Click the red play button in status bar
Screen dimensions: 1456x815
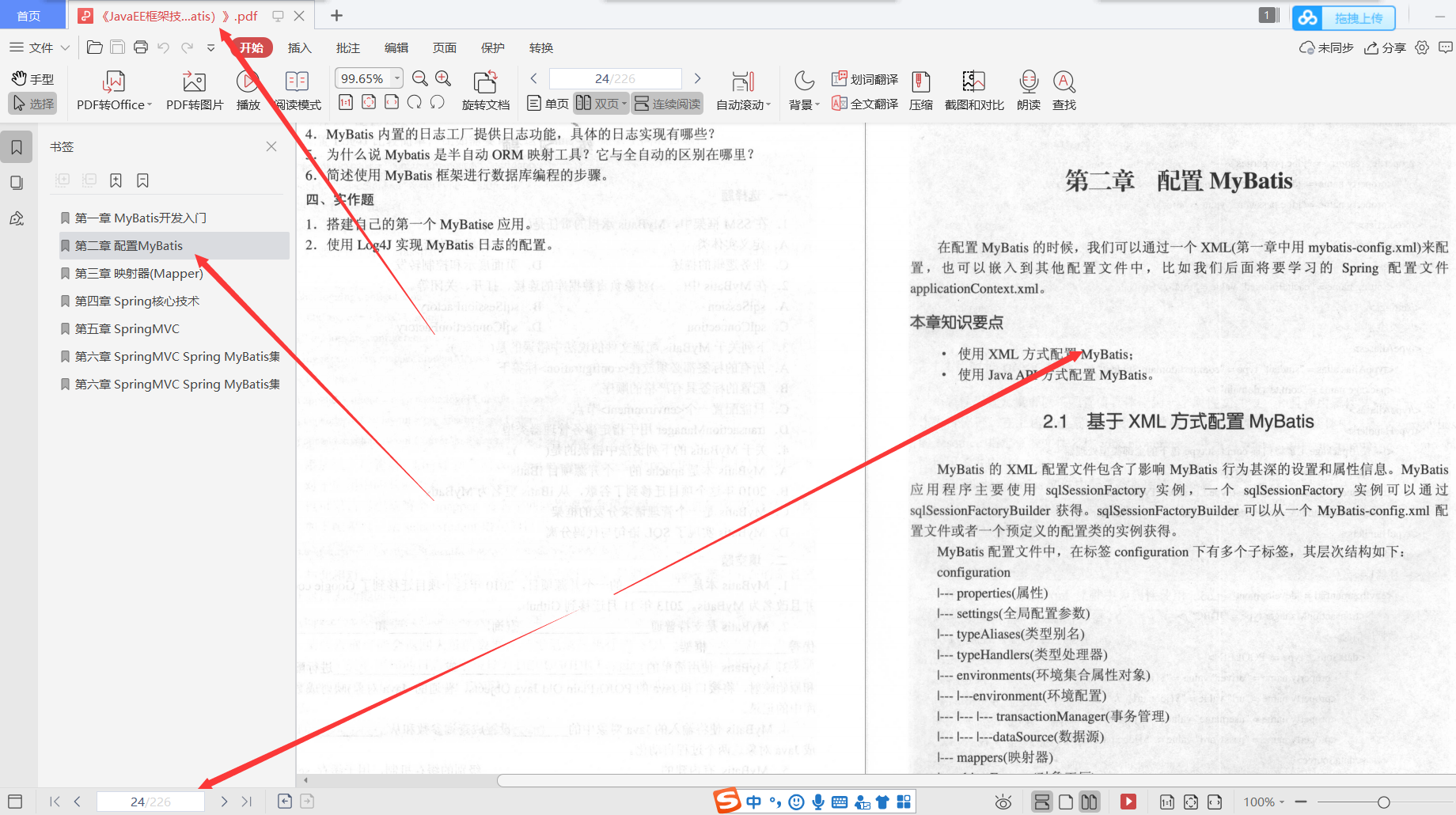(1128, 802)
